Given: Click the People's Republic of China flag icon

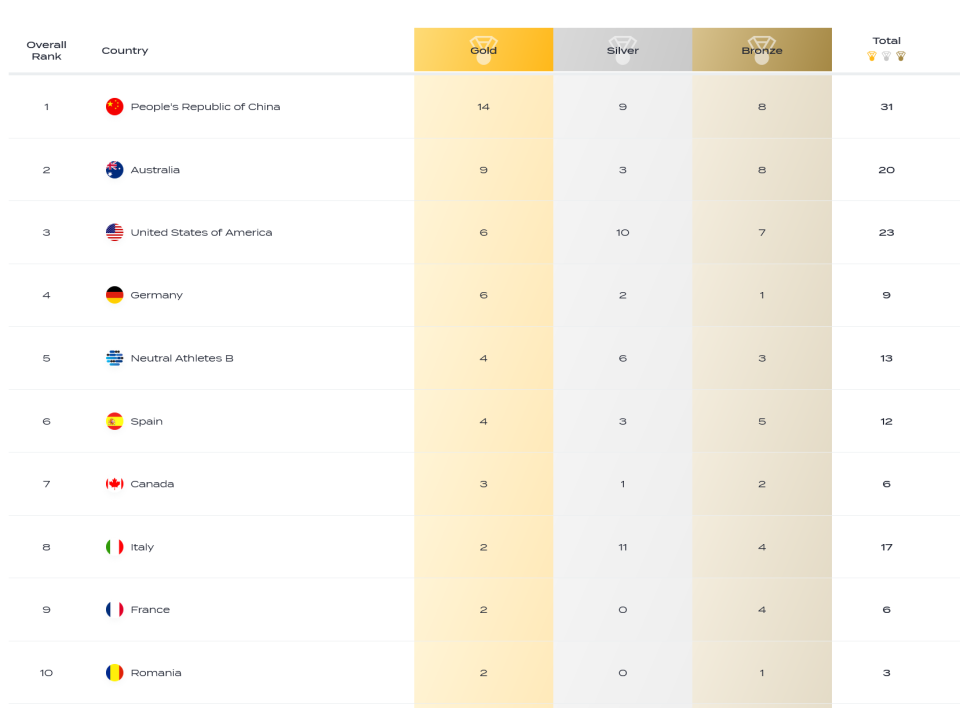Looking at the screenshot, I should pyautogui.click(x=114, y=107).
